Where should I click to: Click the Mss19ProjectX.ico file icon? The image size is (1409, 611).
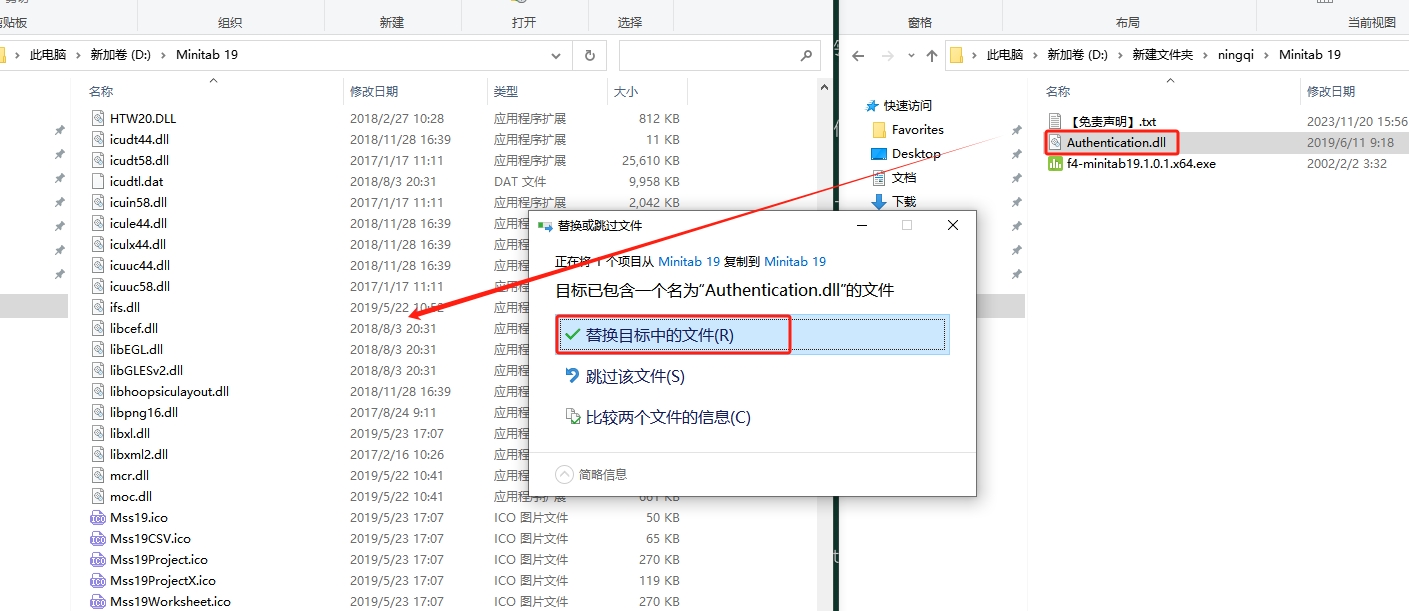pyautogui.click(x=97, y=580)
